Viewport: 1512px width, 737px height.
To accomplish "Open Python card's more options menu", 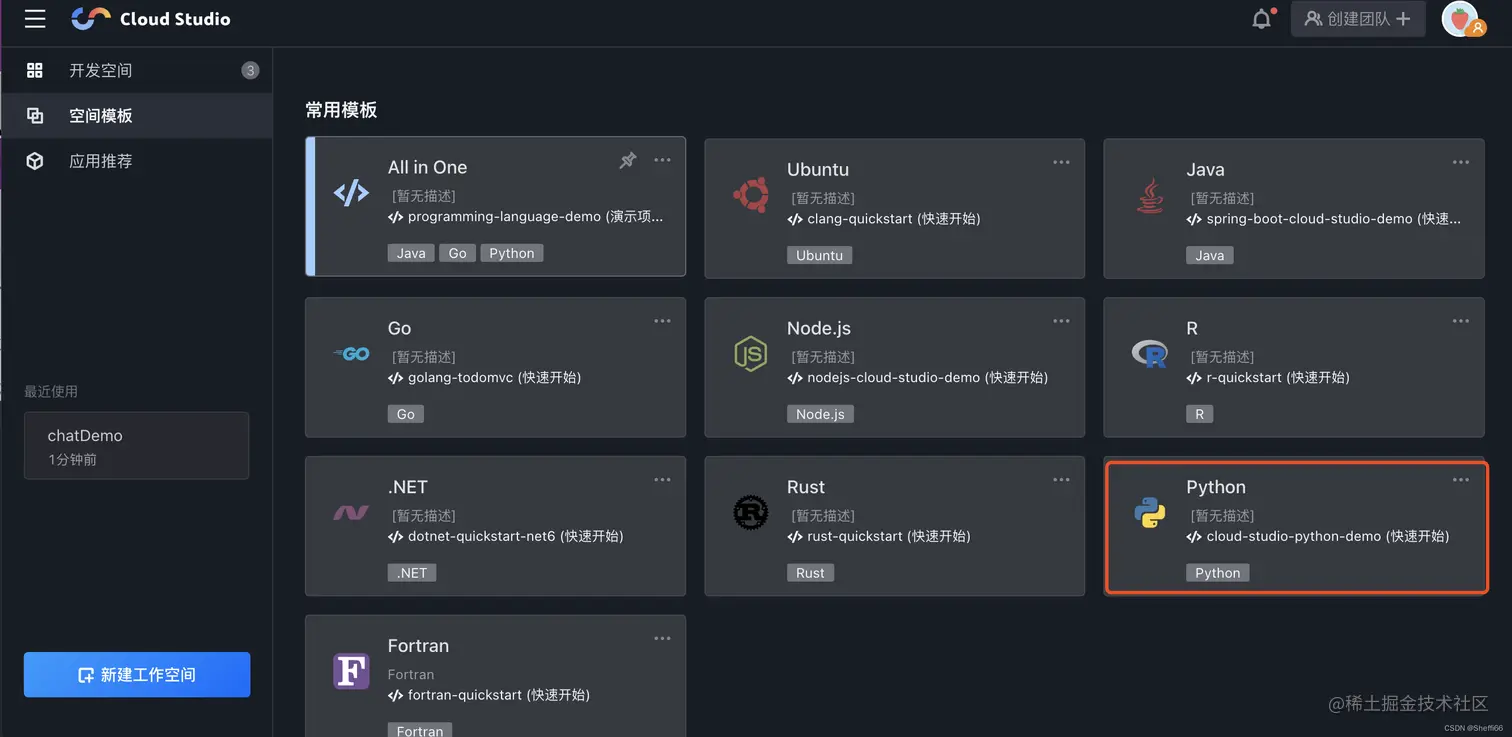I will (x=1461, y=480).
